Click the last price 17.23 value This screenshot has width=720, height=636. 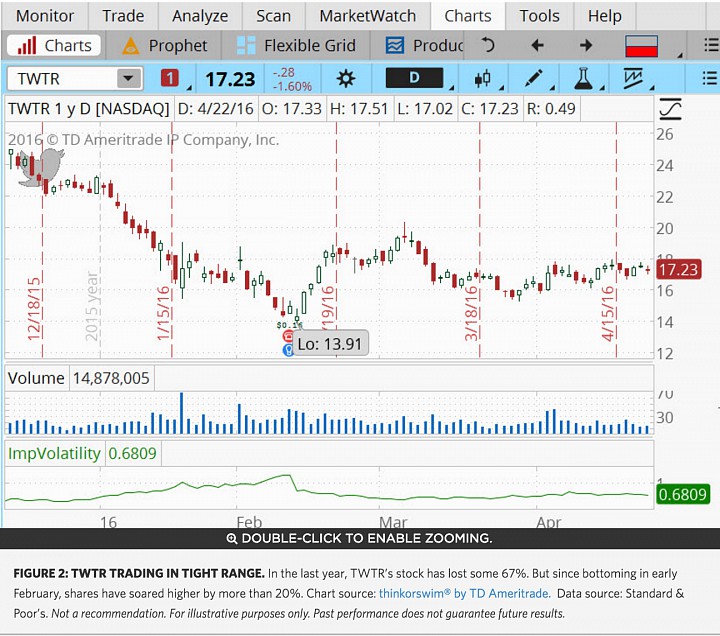pyautogui.click(x=230, y=79)
